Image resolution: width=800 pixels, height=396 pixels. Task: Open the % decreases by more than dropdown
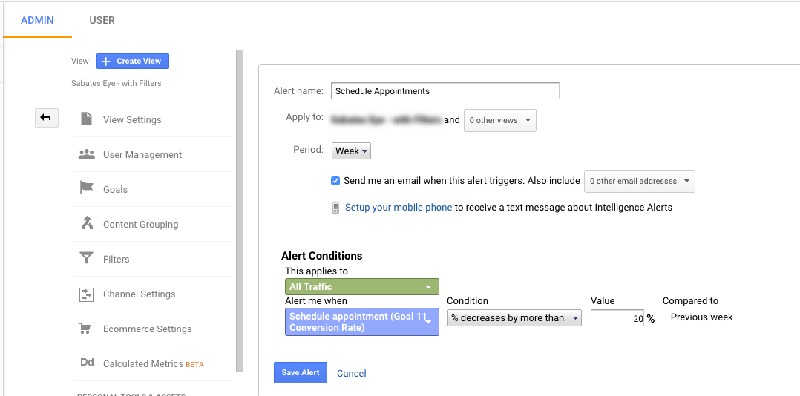[514, 318]
